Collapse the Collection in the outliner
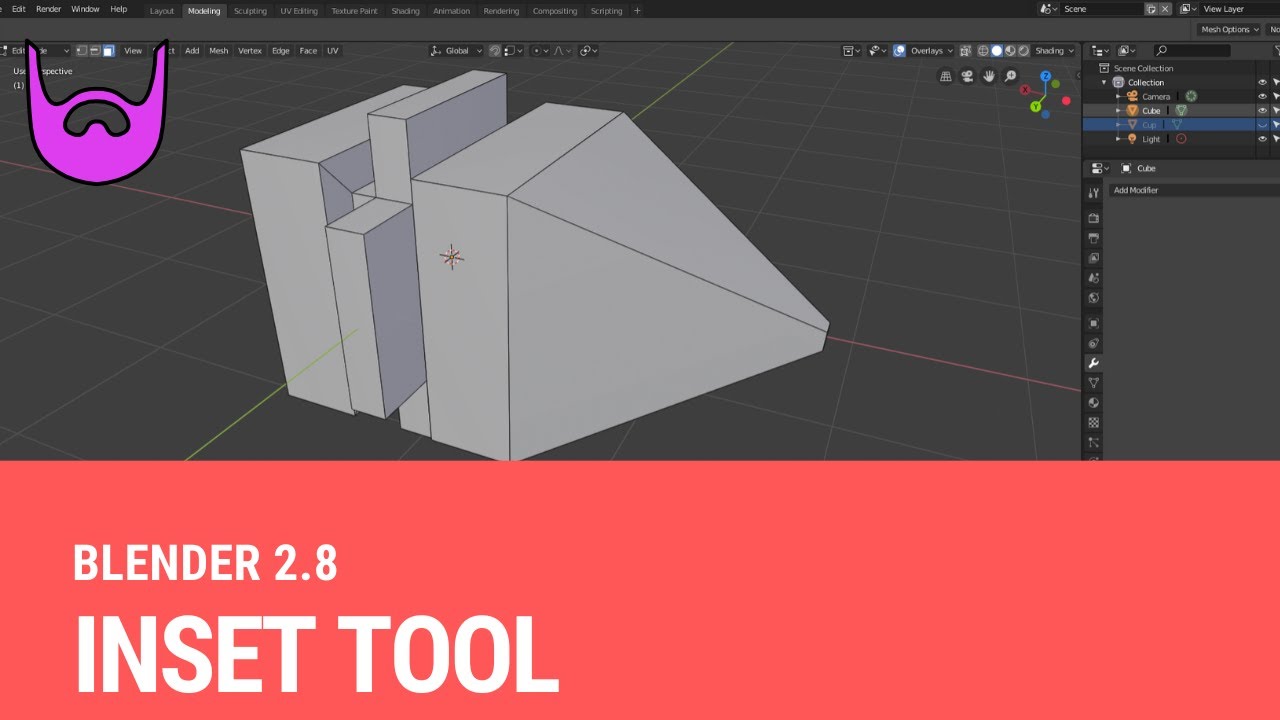Viewport: 1280px width, 720px height. click(x=1105, y=83)
